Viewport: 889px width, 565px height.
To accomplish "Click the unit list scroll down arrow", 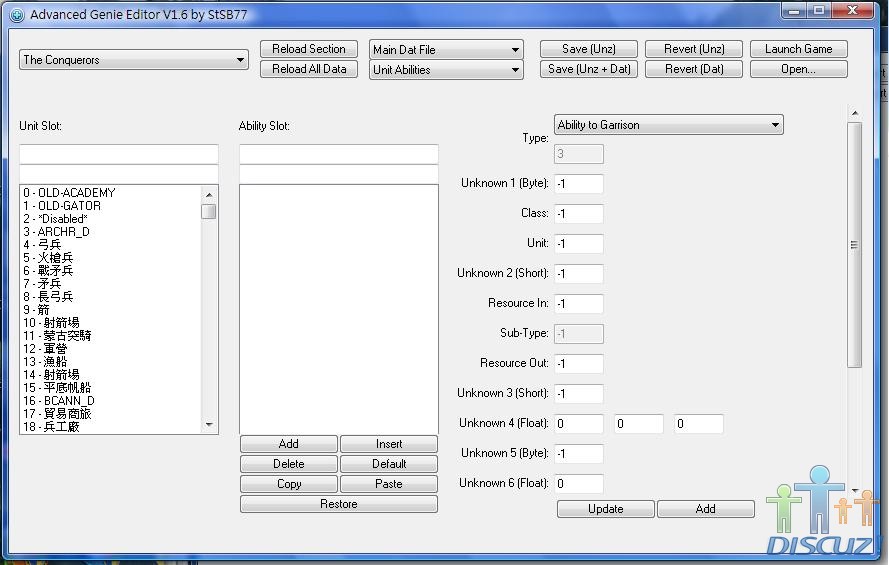I will click(209, 425).
